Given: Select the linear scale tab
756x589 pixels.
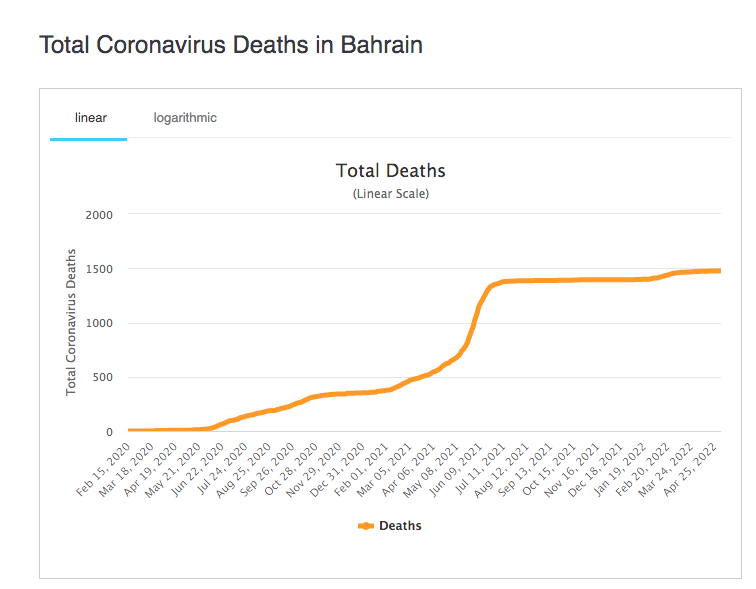Looking at the screenshot, I should click(90, 118).
